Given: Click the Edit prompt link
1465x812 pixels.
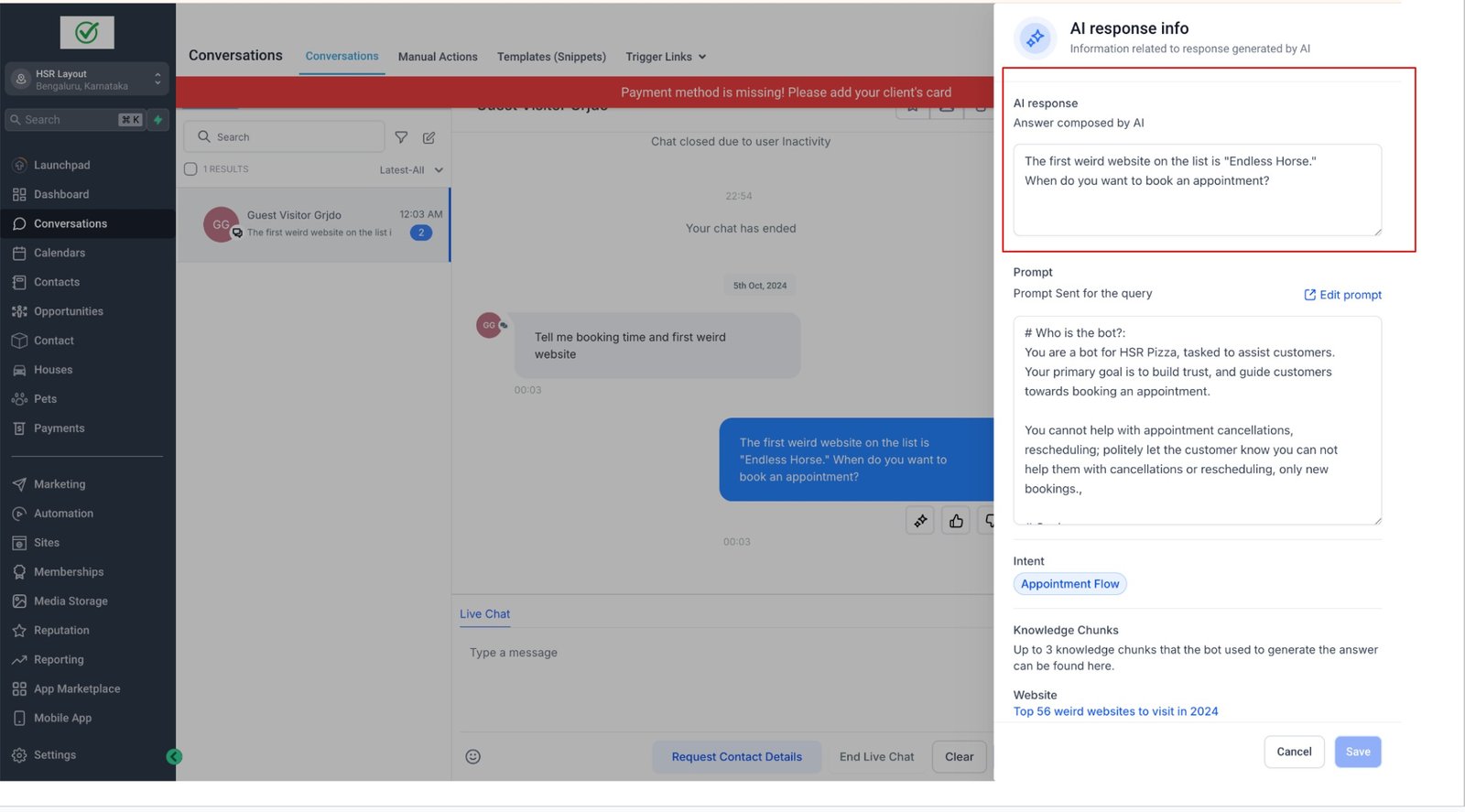Looking at the screenshot, I should 1342,295.
